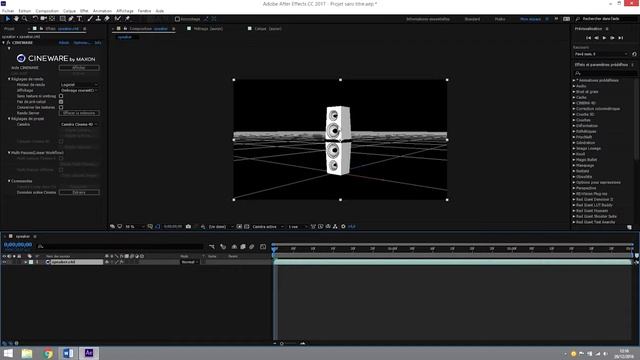Open the 'Moteur de rendu' dropdown

(79, 84)
